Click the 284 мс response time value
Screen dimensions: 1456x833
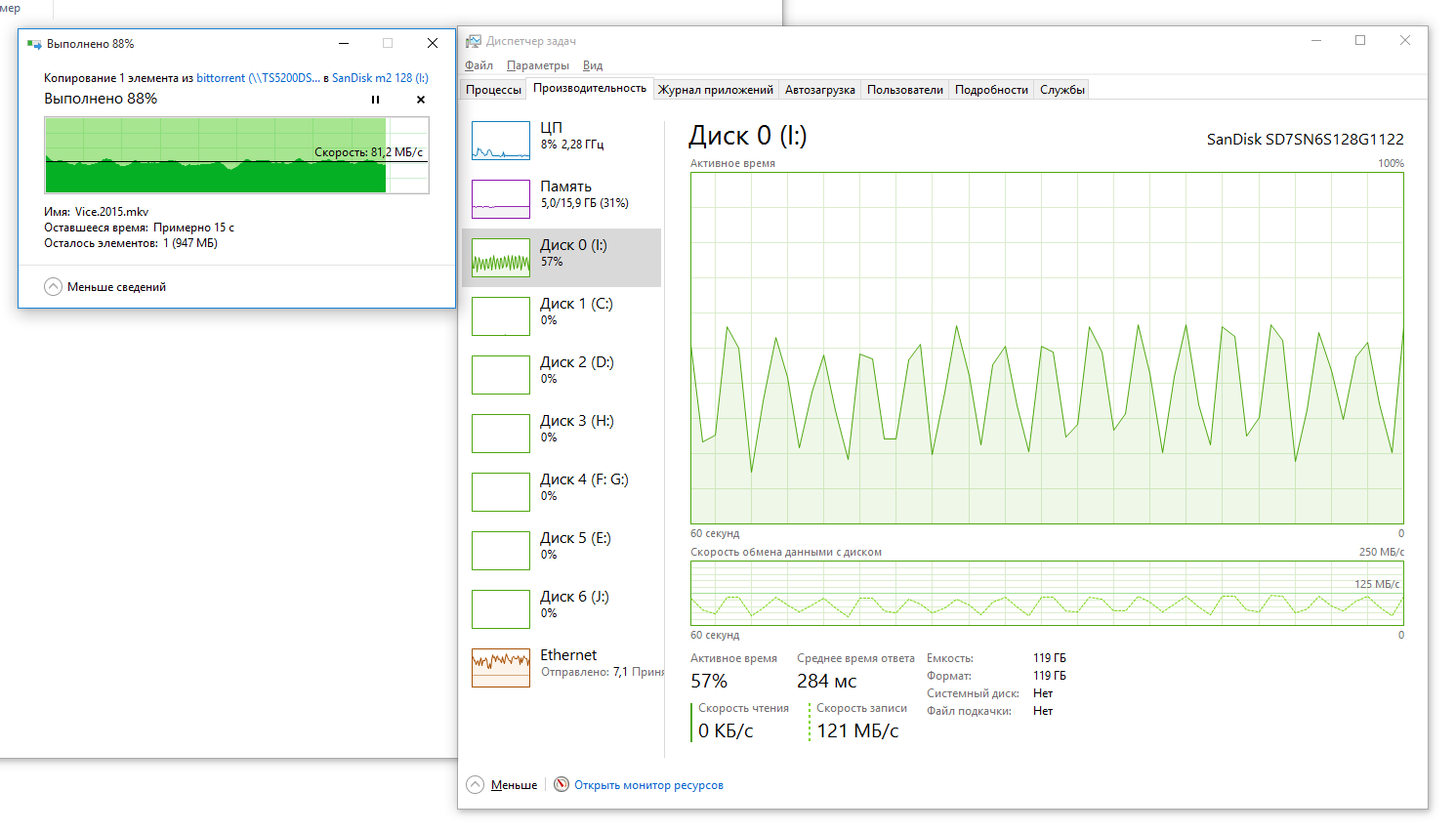point(826,682)
